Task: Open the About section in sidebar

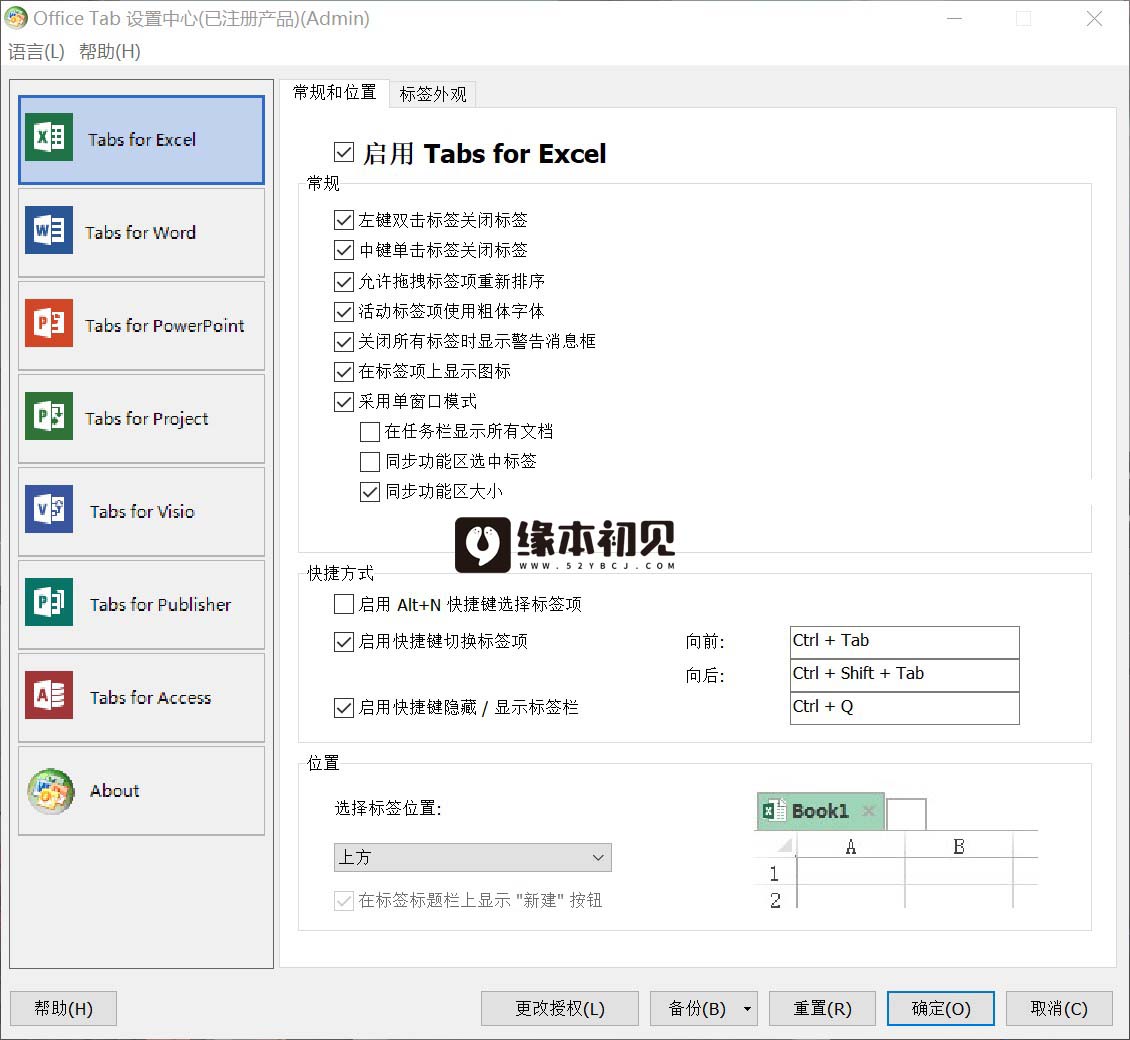Action: click(141, 790)
